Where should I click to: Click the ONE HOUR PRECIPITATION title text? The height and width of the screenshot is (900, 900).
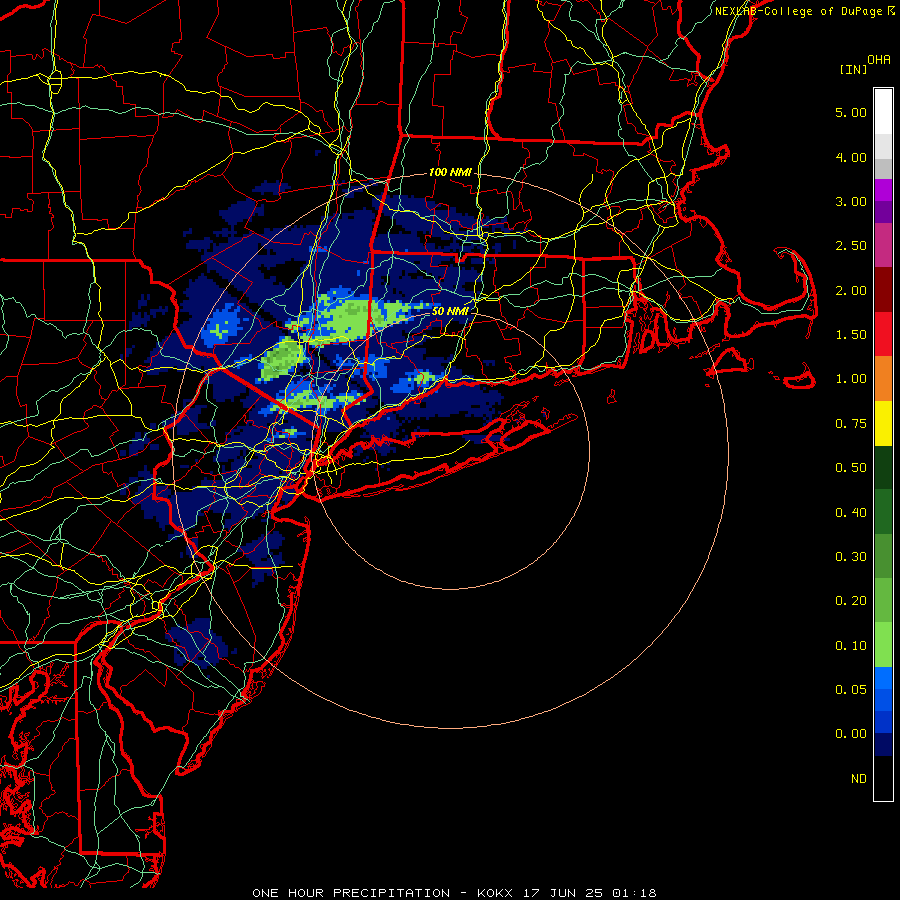351,893
